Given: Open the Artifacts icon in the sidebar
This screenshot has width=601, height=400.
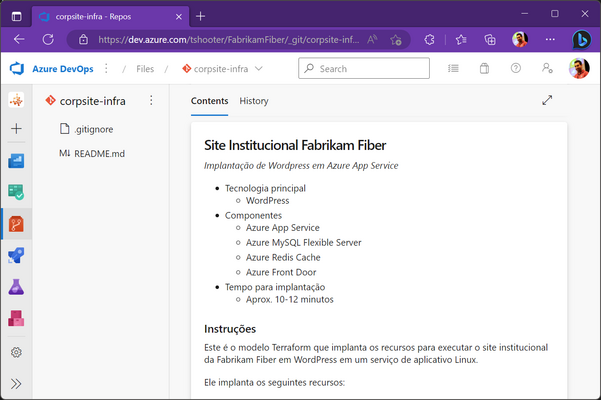Looking at the screenshot, I should (x=16, y=319).
